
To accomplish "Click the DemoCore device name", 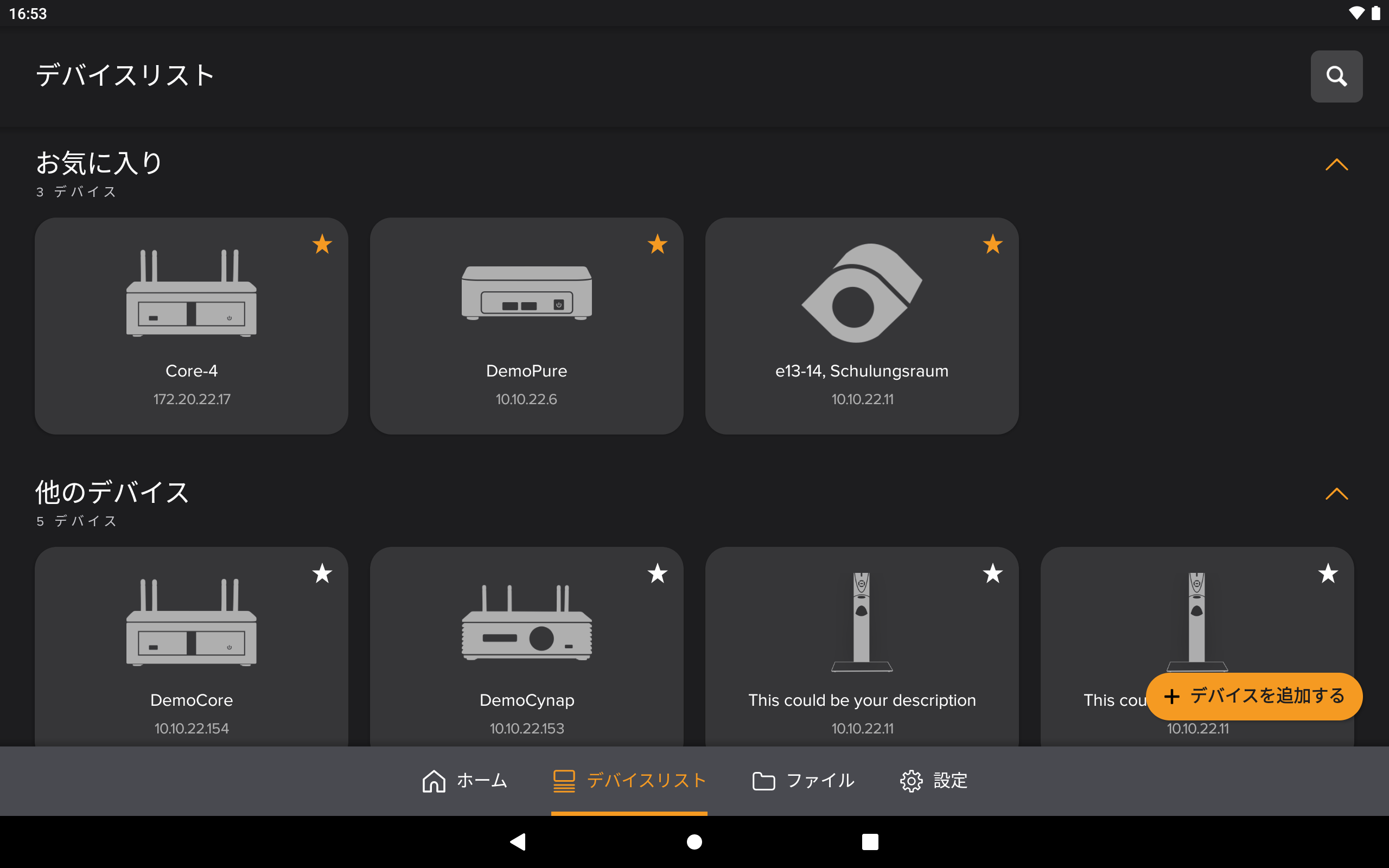I will click(191, 700).
